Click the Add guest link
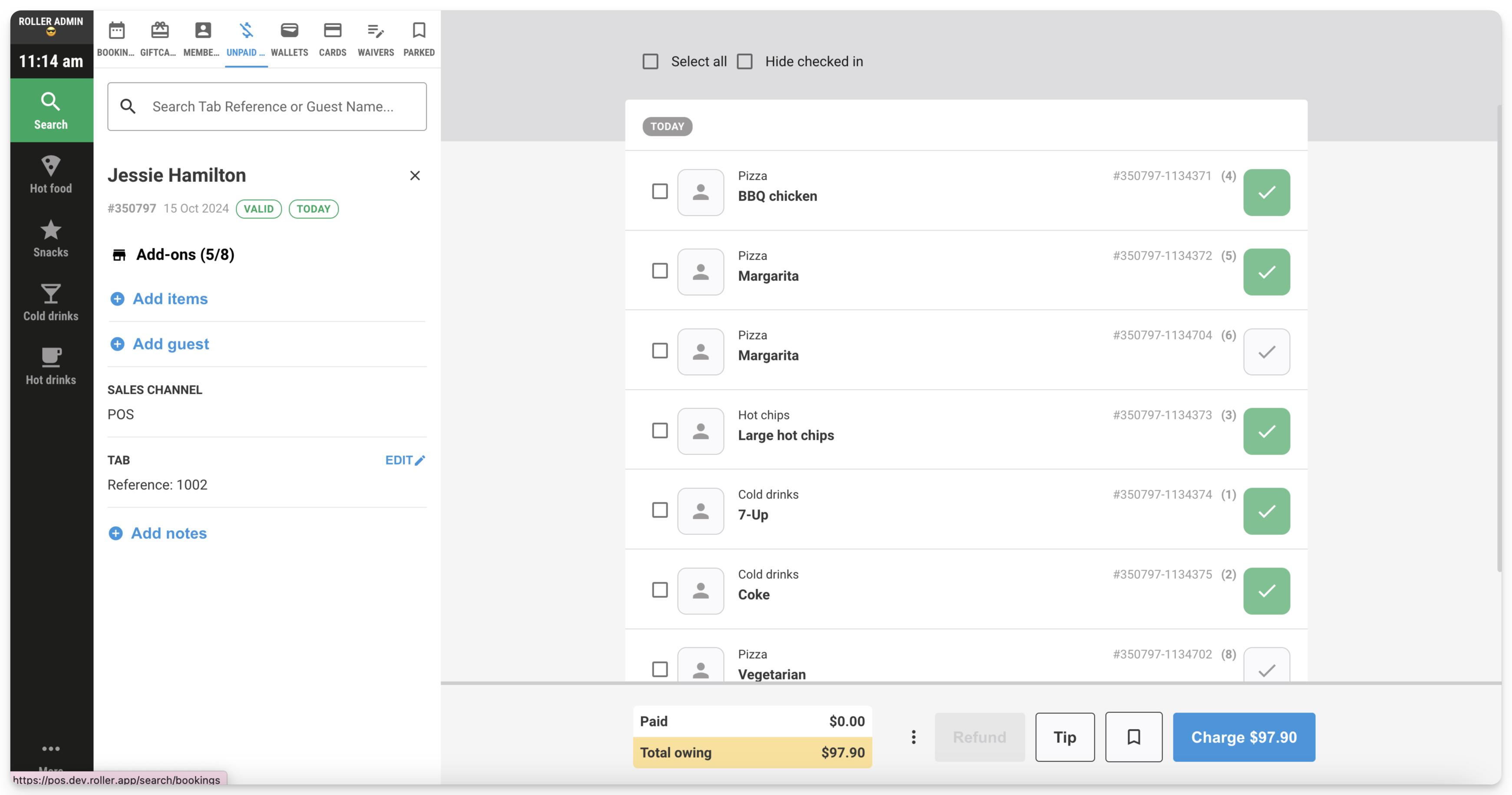The image size is (1512, 795). pos(160,344)
